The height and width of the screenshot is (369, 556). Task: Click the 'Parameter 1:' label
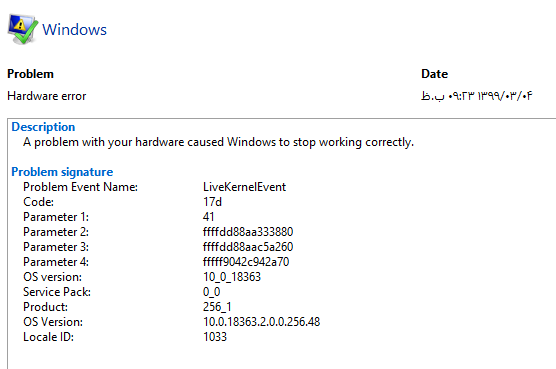point(56,217)
